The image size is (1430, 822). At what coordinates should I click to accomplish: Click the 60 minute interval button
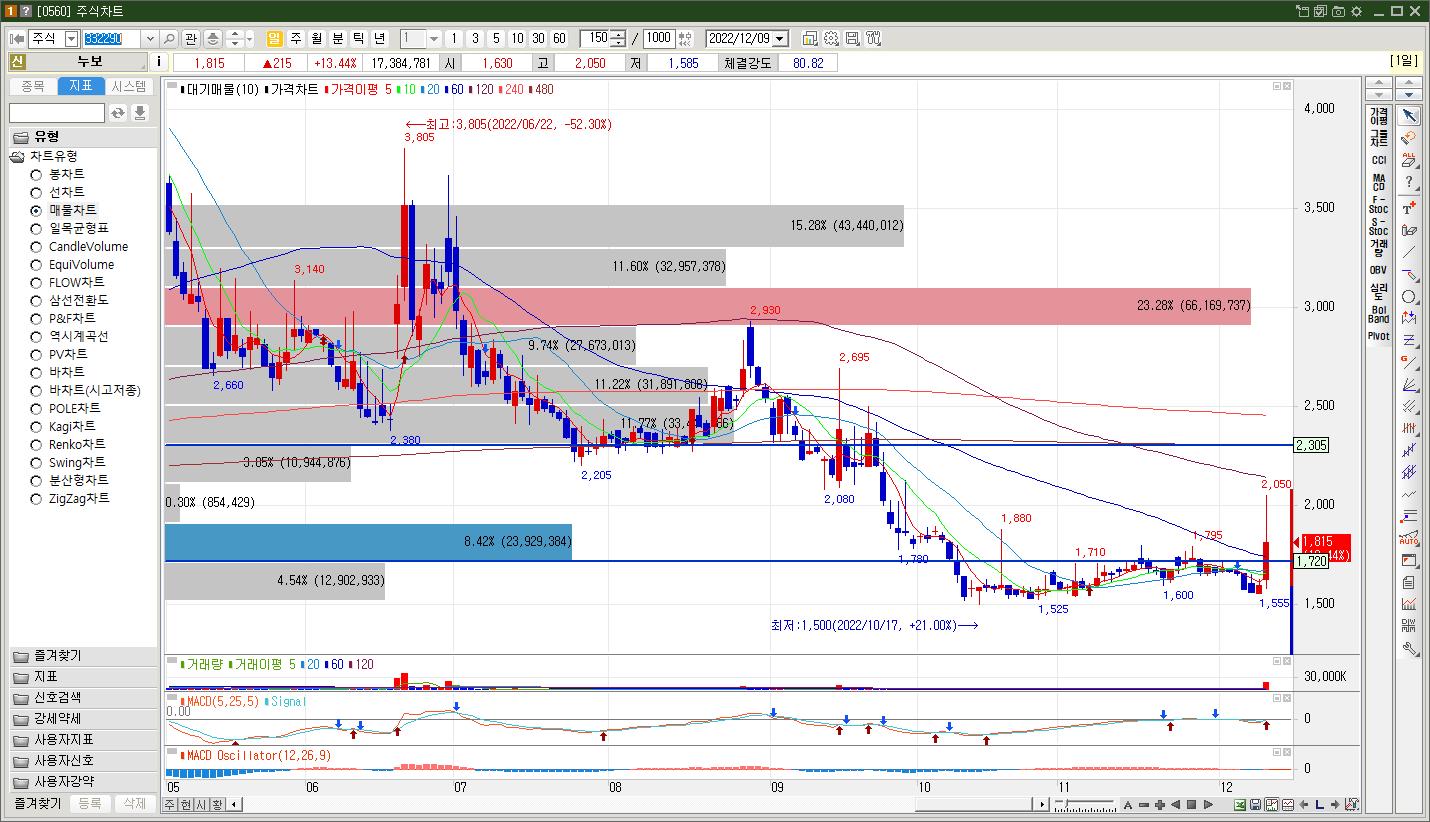point(559,39)
